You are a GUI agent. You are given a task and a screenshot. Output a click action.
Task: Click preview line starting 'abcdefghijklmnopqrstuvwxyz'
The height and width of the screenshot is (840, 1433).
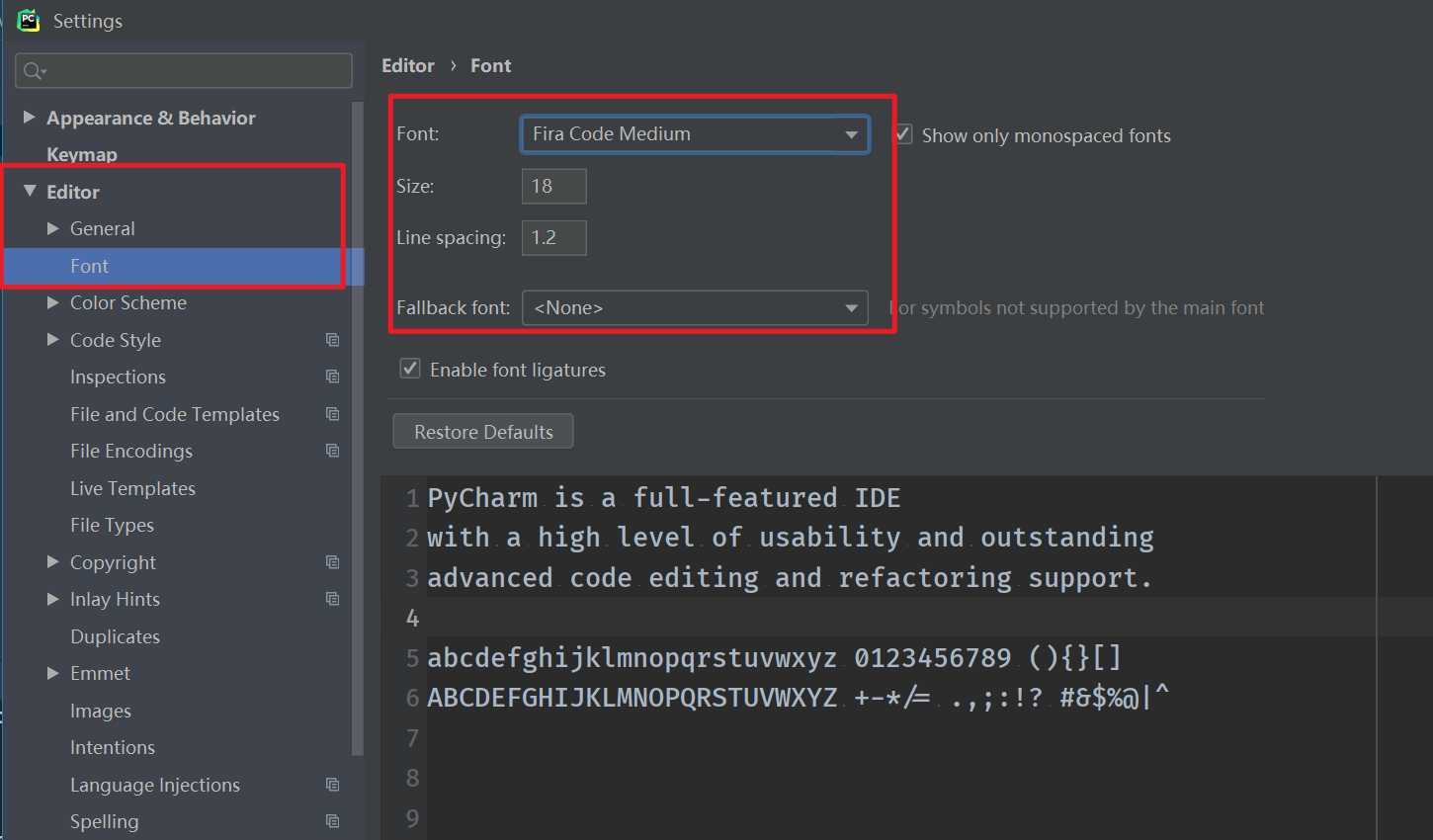774,657
